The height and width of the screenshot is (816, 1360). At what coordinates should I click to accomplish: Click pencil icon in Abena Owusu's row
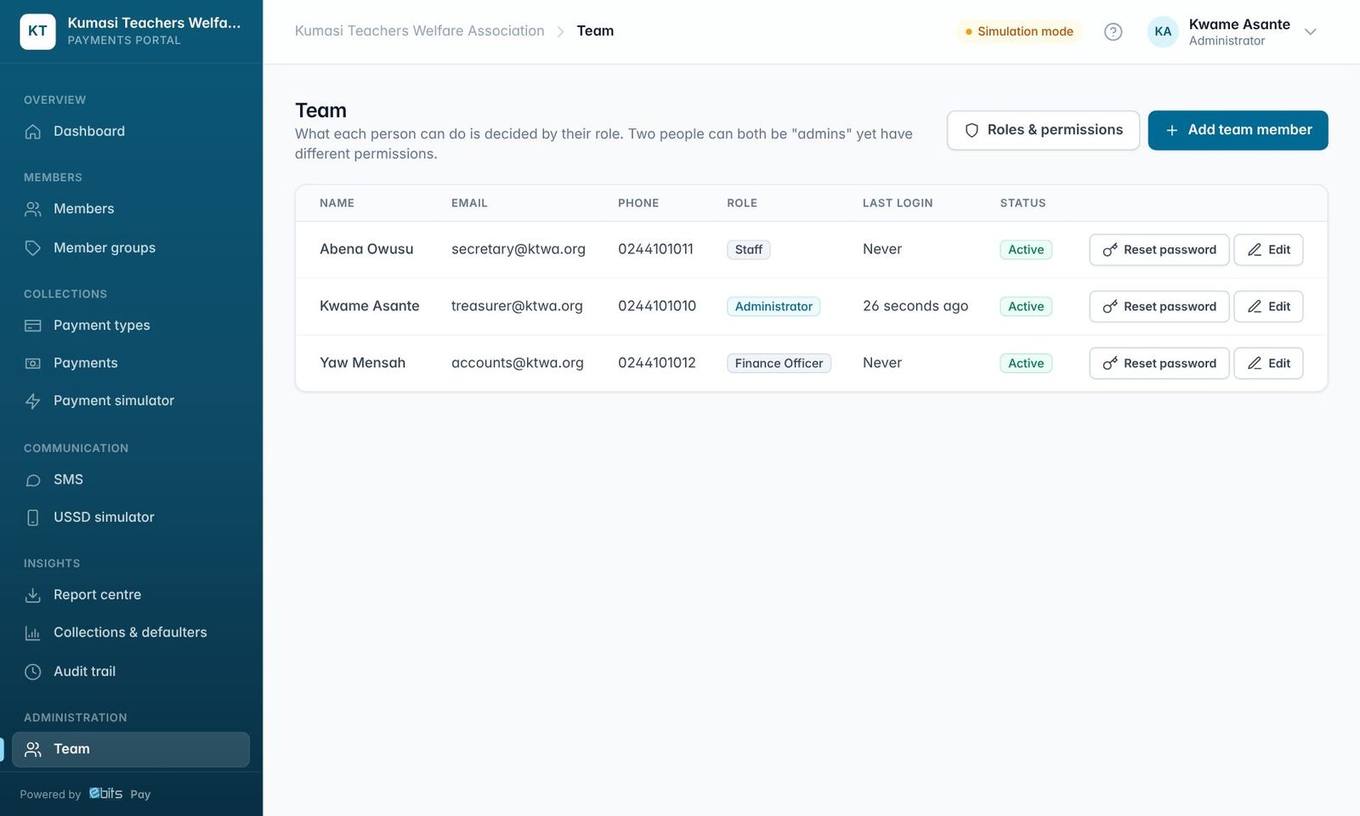(1255, 250)
